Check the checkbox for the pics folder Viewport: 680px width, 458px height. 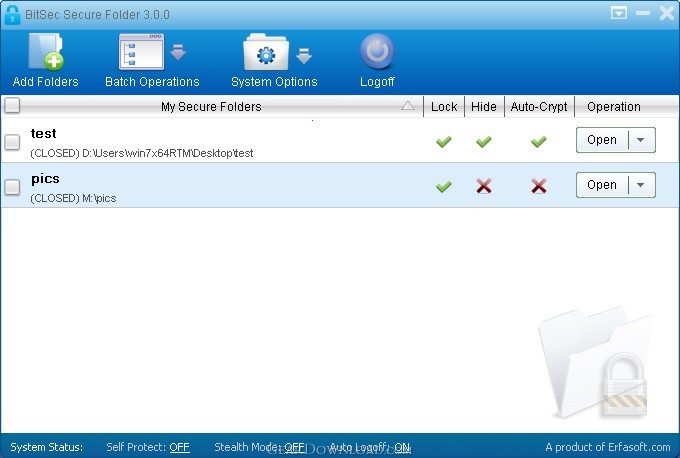pyautogui.click(x=12, y=187)
